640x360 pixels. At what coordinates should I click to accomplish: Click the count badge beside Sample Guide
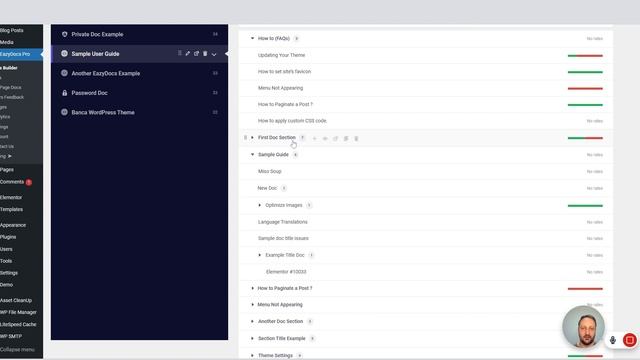click(x=296, y=155)
